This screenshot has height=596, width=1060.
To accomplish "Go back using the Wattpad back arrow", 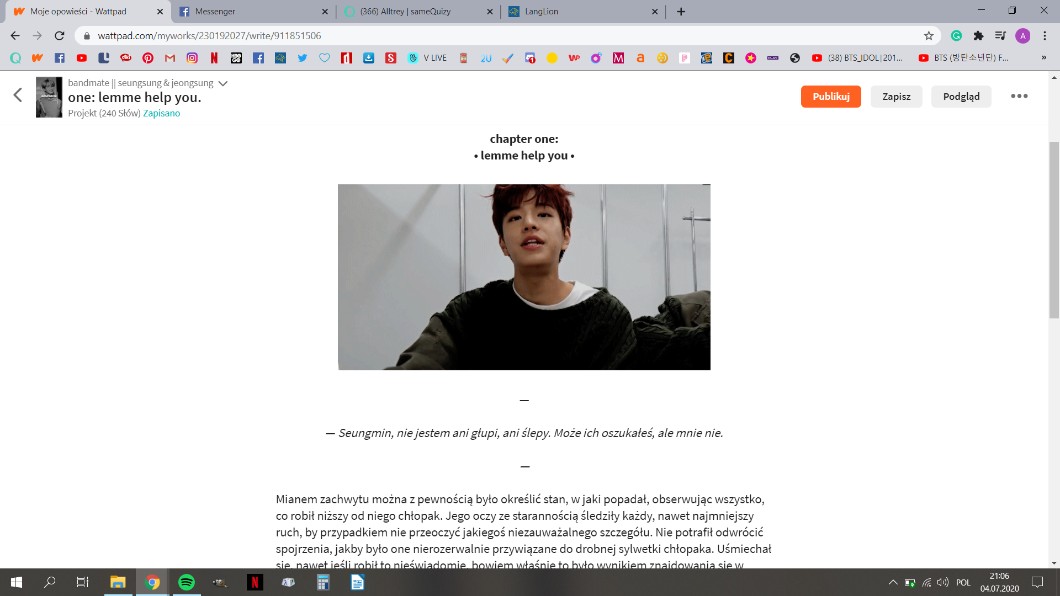I will pos(17,96).
